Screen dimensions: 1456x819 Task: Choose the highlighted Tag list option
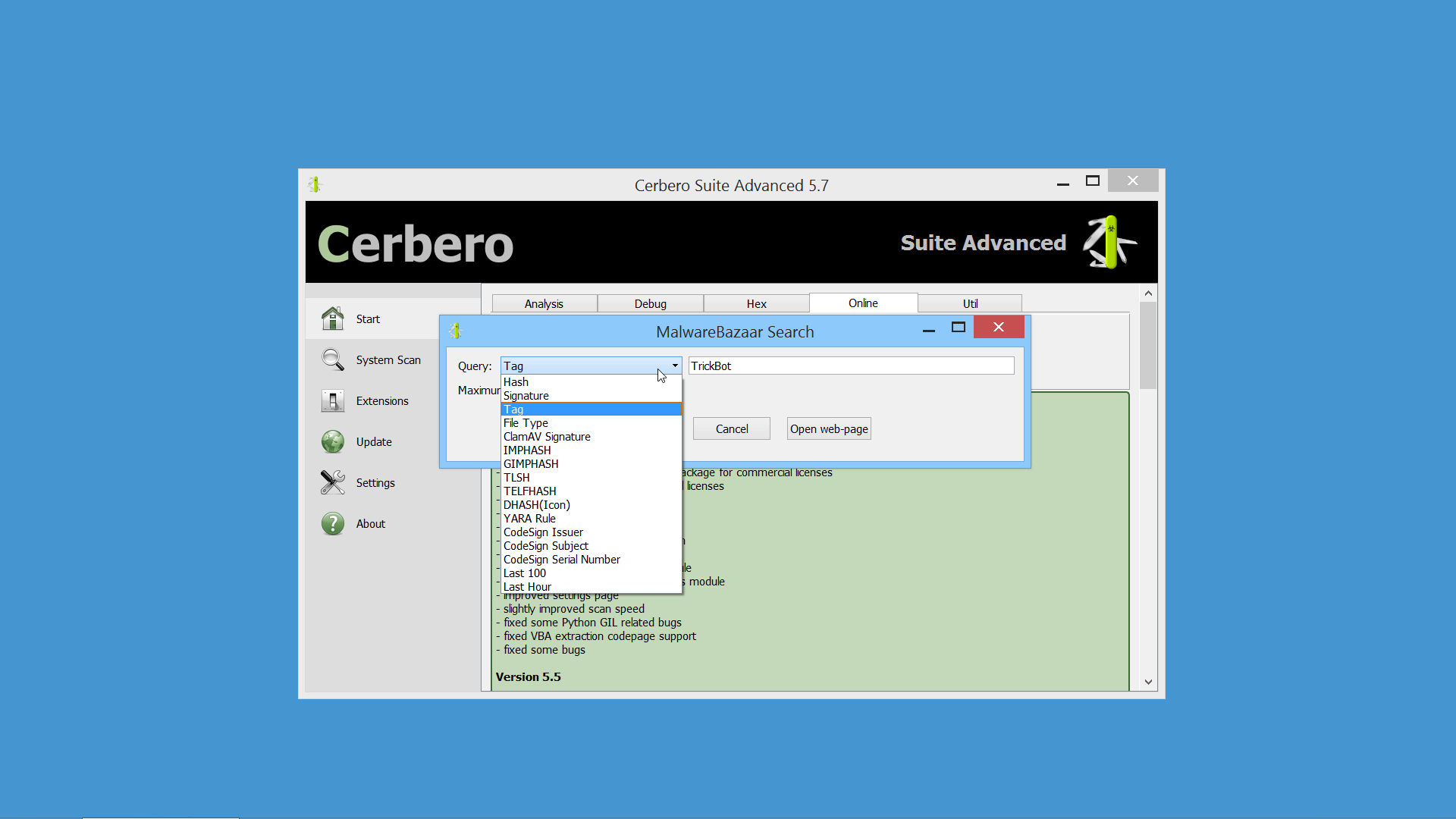pos(591,409)
